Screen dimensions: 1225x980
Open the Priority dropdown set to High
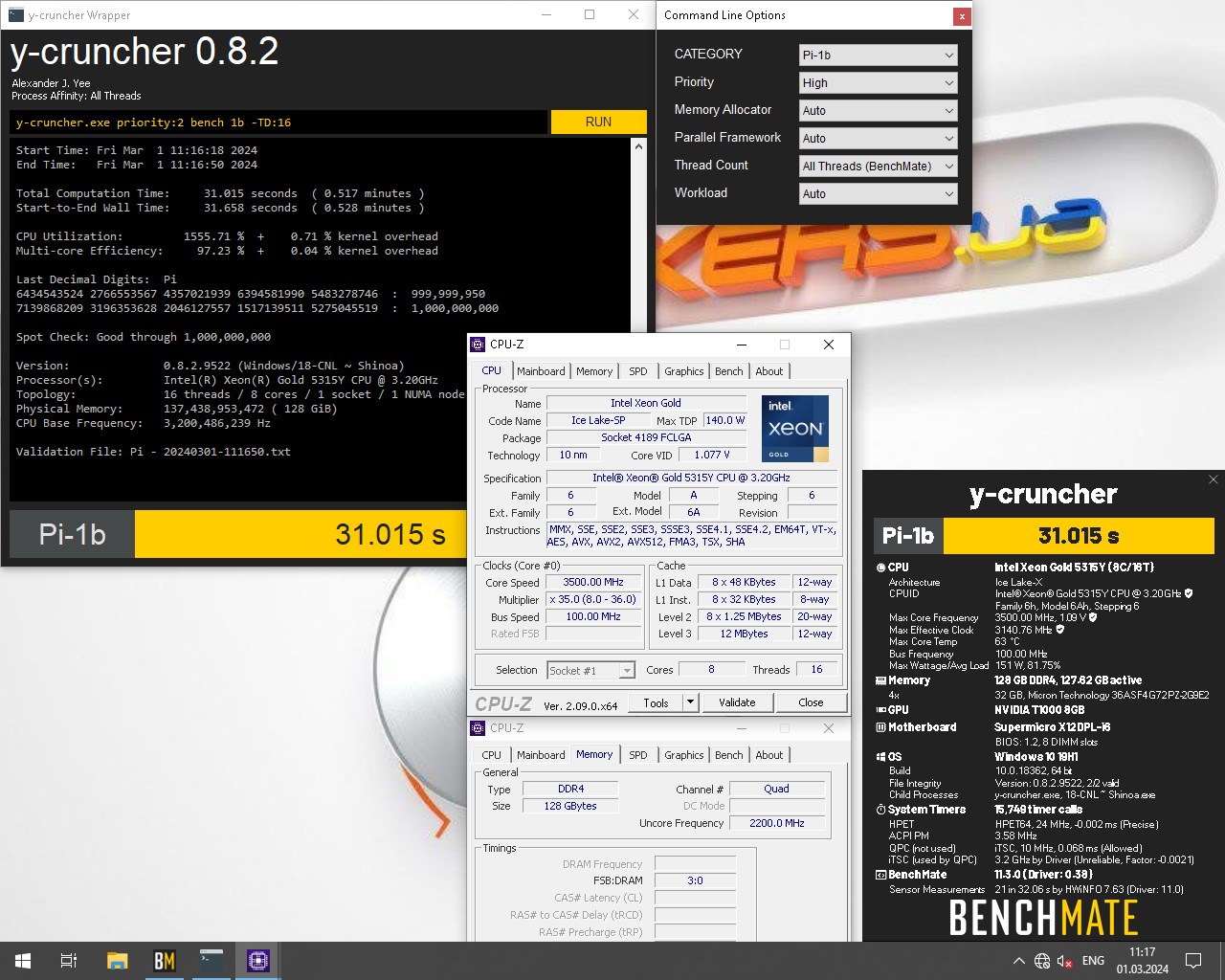point(878,82)
